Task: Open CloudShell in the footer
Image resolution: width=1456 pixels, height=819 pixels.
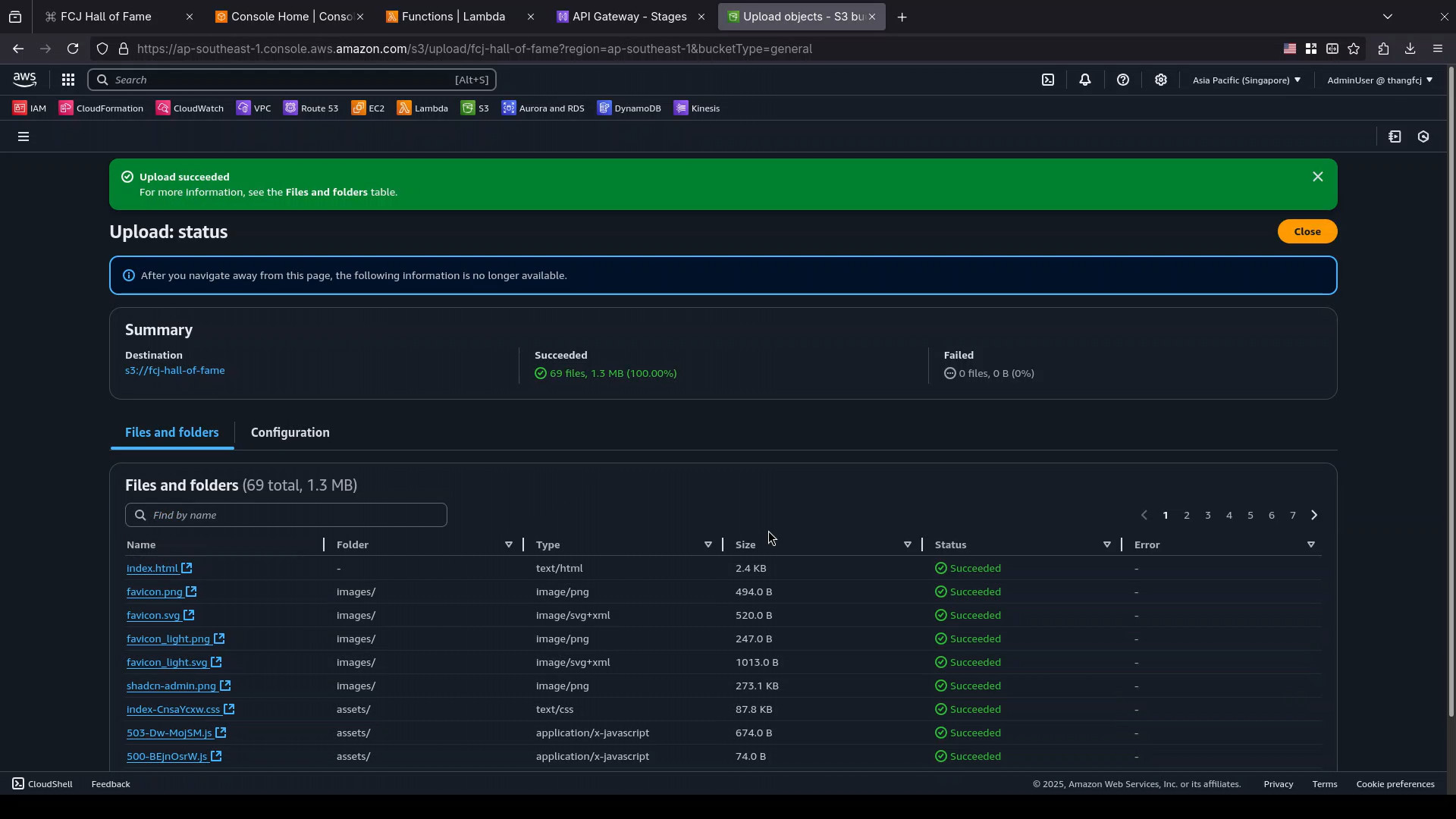Action: point(42,784)
